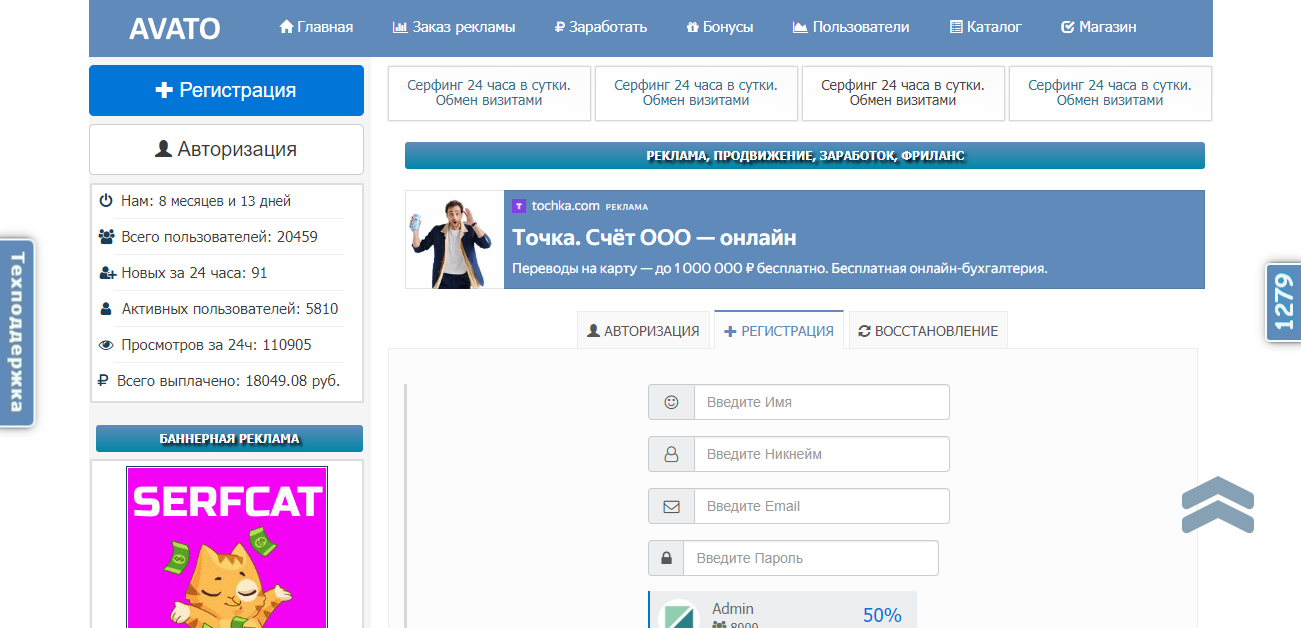
Task: Click the 50% value on the Admin card
Action: (x=882, y=615)
